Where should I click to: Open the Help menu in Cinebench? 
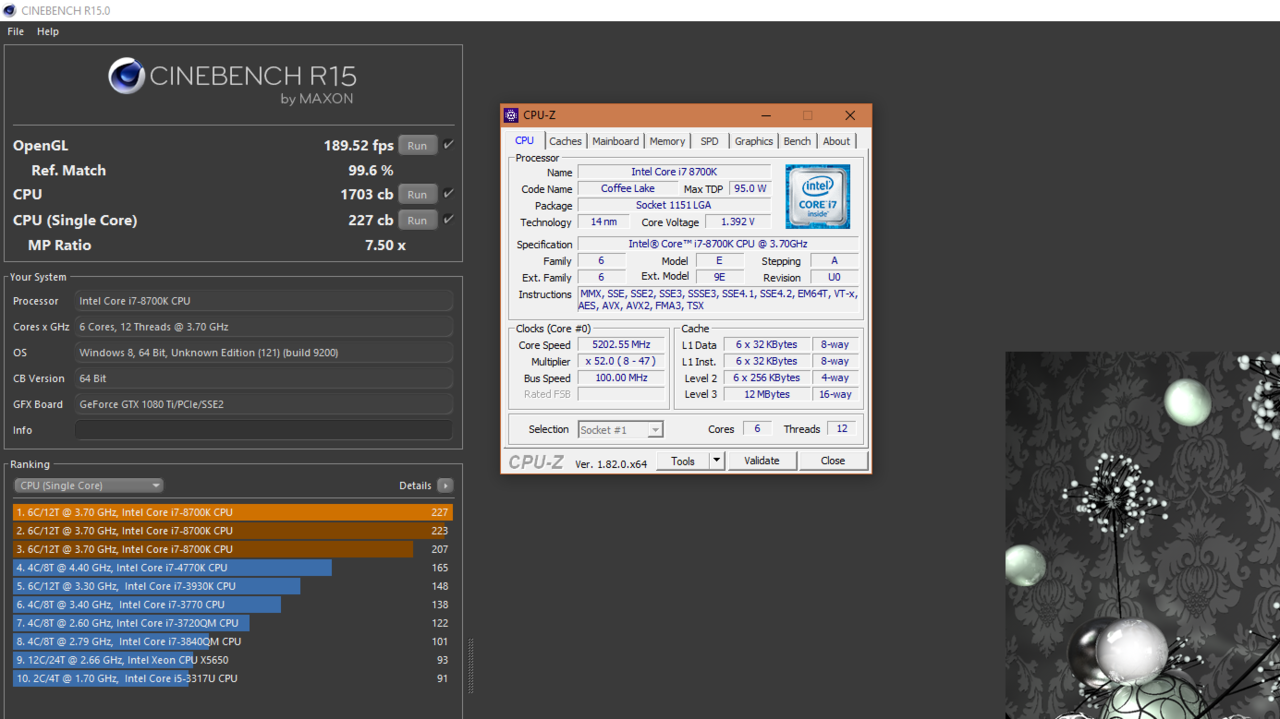pos(48,31)
